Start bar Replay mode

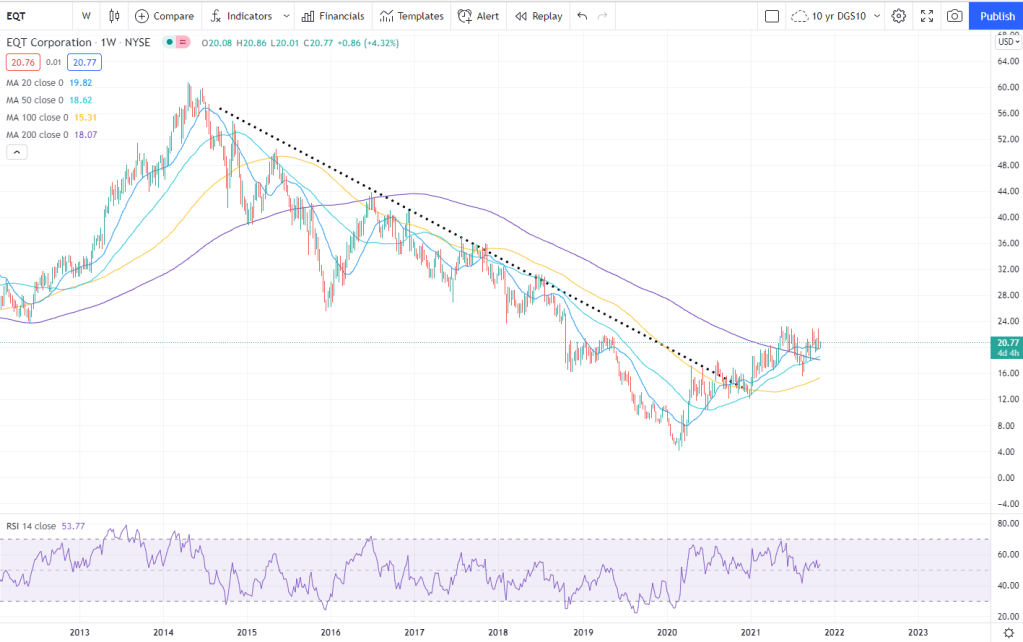click(x=536, y=16)
